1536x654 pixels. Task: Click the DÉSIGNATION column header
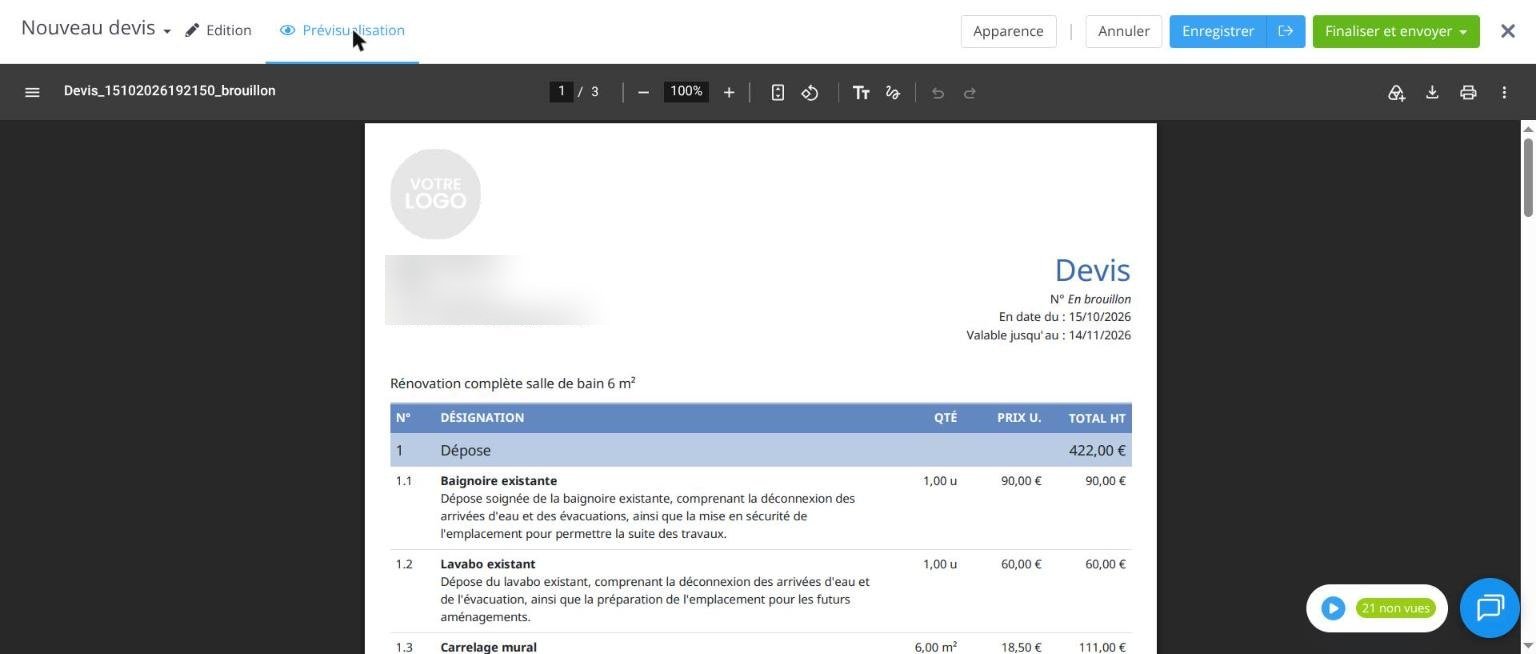(x=482, y=418)
